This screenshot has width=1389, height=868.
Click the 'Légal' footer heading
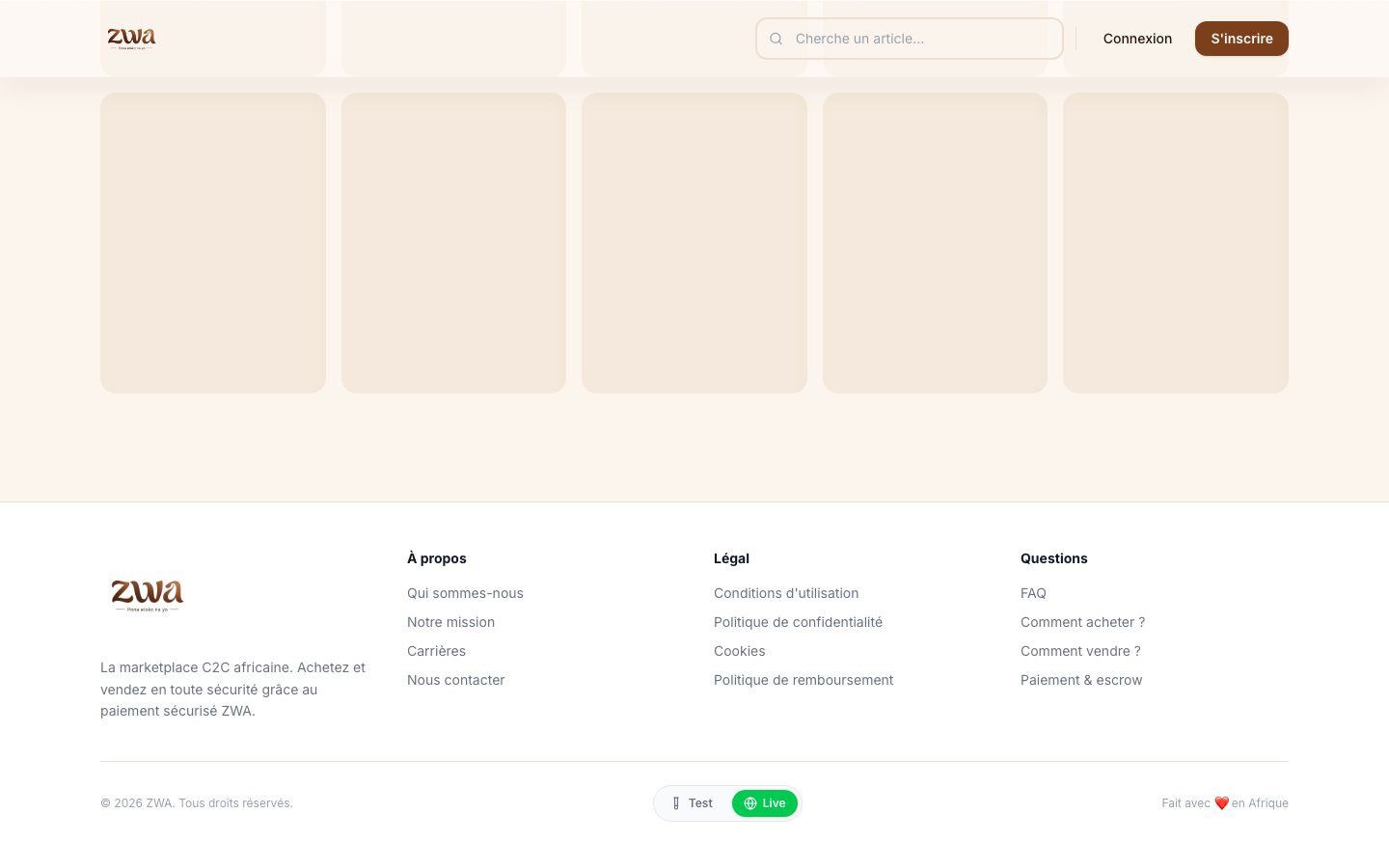[x=731, y=558]
